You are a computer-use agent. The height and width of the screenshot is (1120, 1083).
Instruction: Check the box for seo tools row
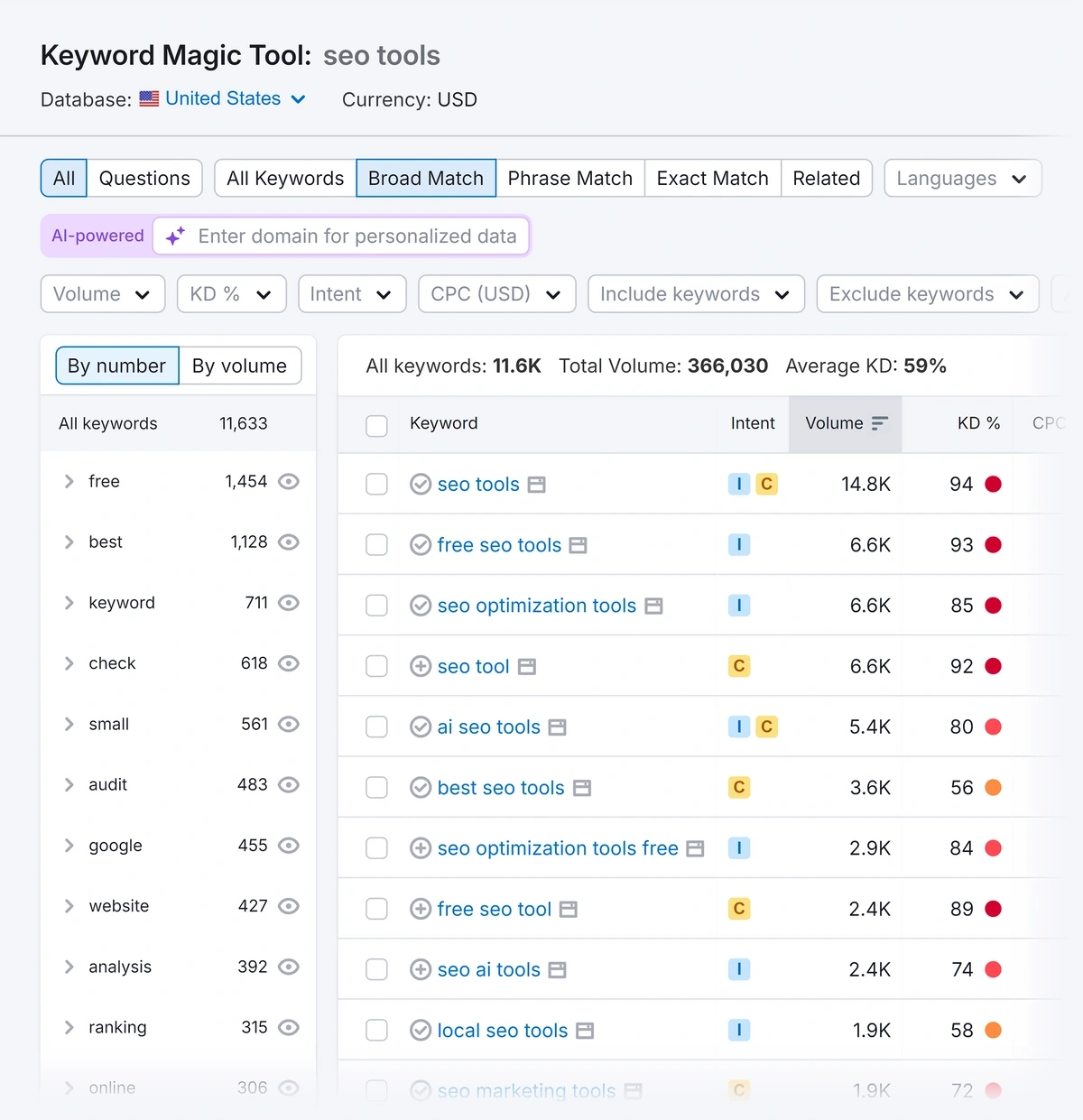[x=376, y=485]
